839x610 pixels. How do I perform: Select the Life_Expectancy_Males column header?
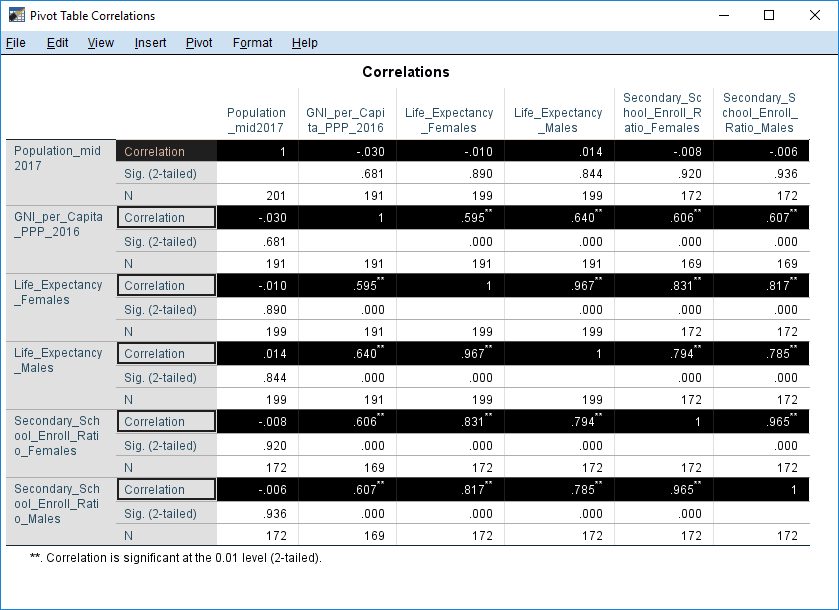point(558,120)
